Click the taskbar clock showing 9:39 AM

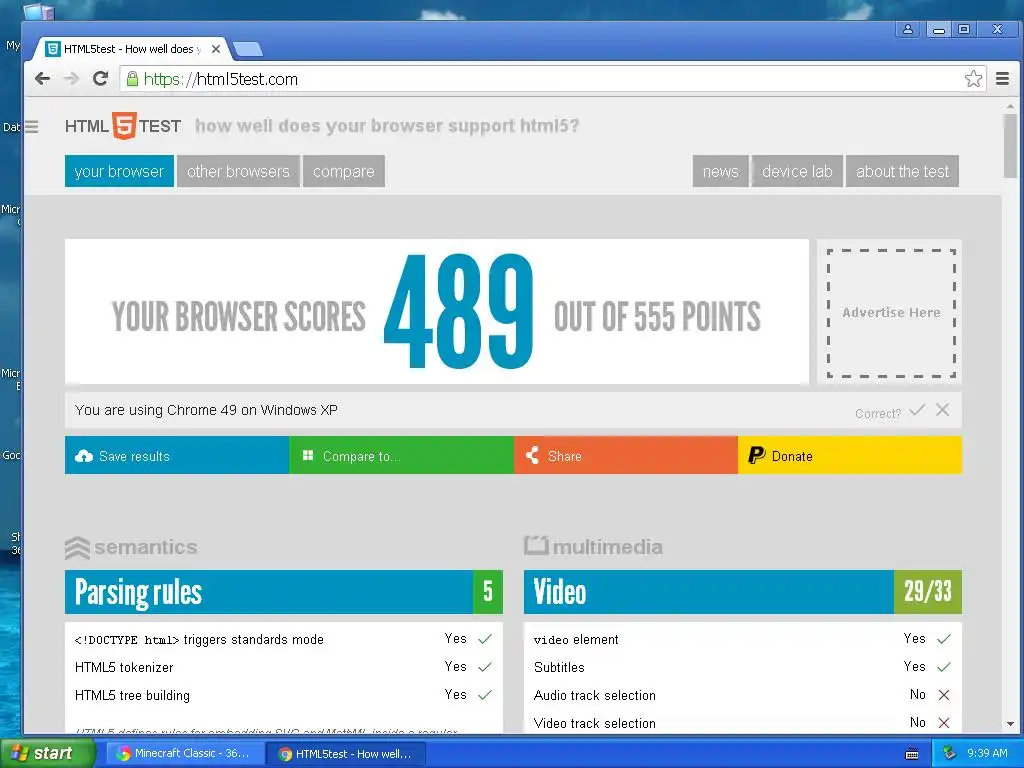click(x=987, y=753)
